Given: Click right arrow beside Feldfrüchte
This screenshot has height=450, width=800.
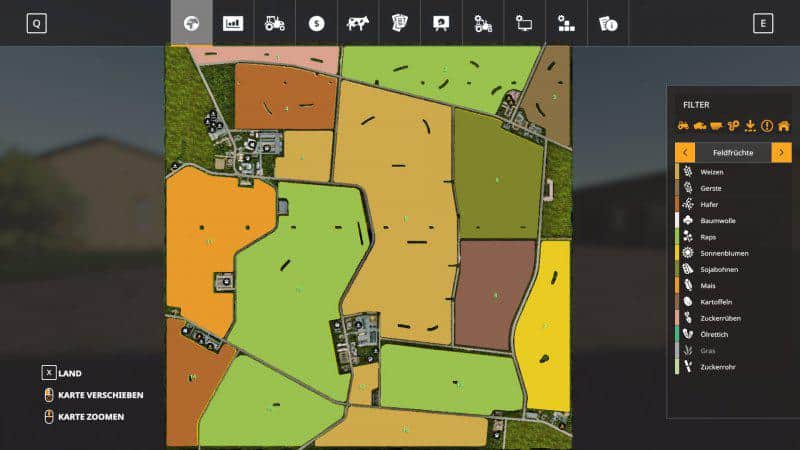Looking at the screenshot, I should [782, 152].
